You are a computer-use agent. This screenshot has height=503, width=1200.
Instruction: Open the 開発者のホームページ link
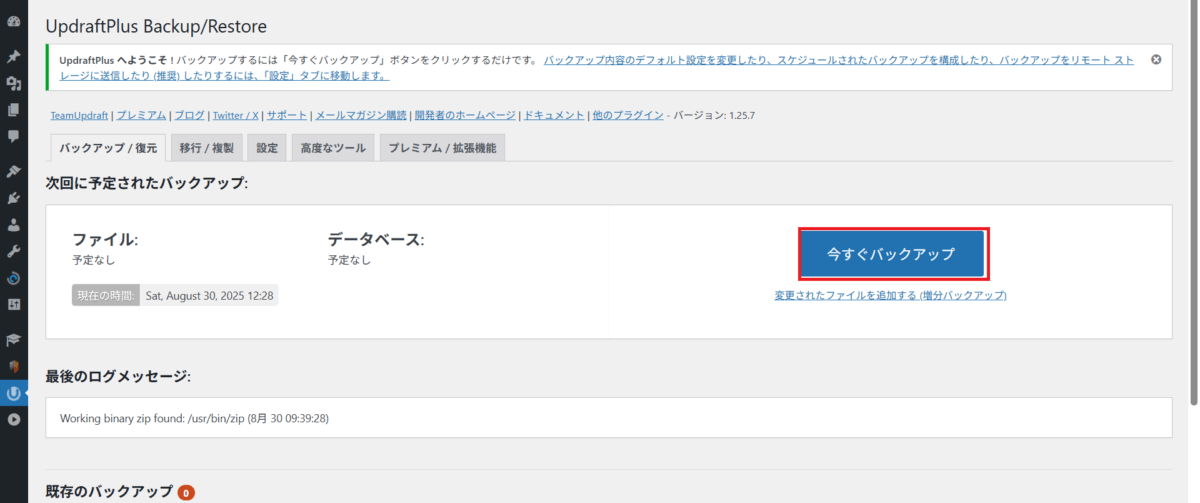click(465, 115)
